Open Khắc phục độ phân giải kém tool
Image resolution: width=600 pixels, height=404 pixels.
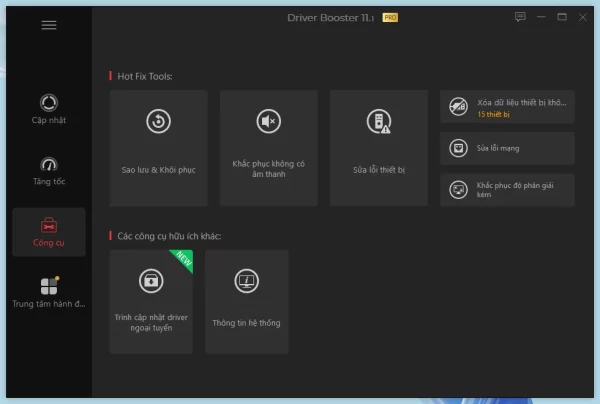click(x=507, y=190)
